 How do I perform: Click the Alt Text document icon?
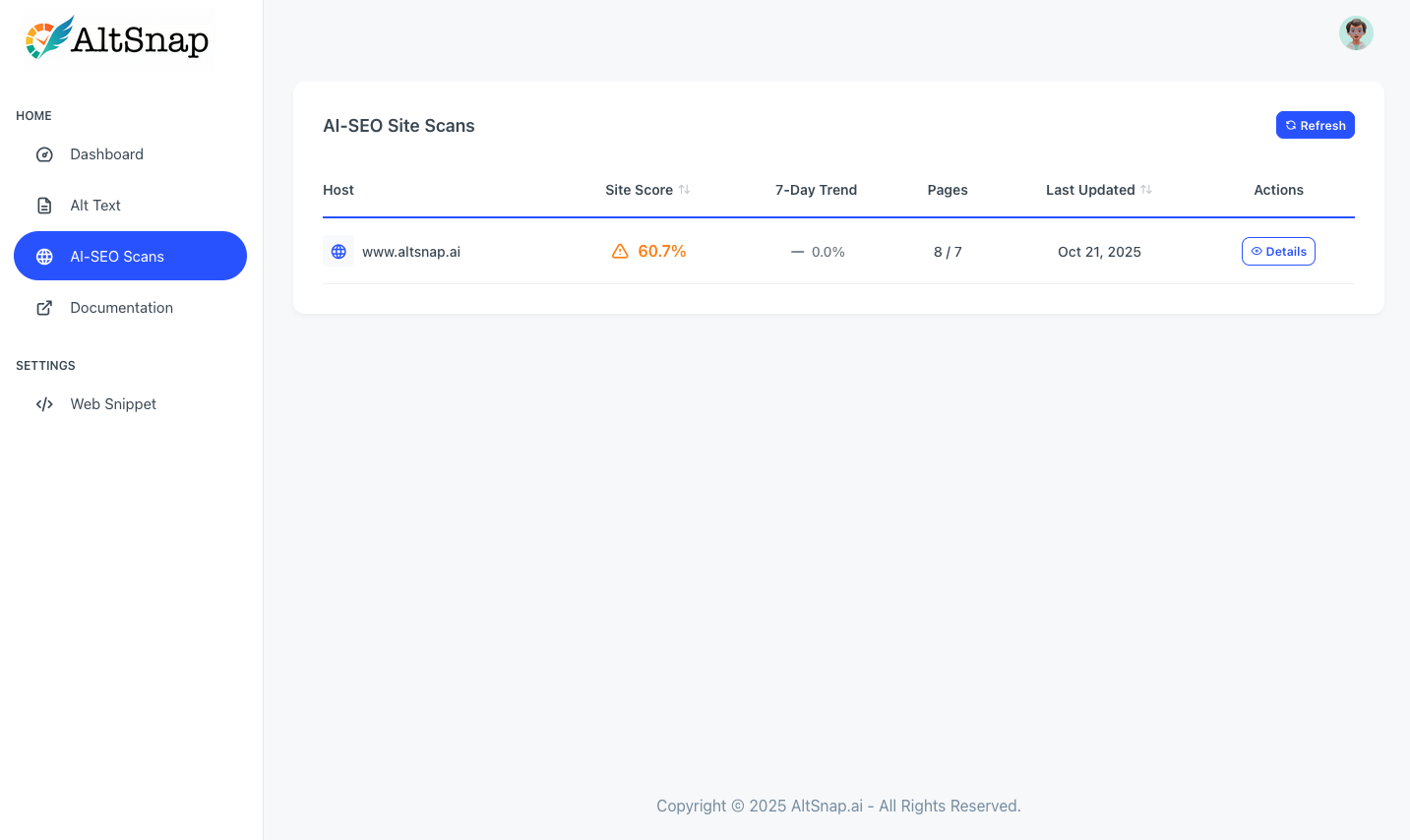tap(44, 206)
